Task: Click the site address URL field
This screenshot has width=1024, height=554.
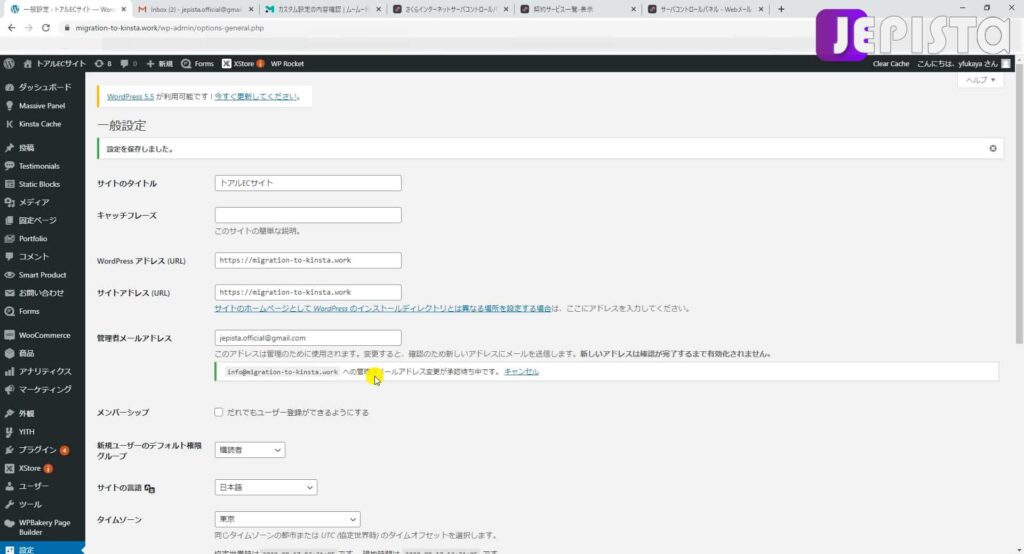Action: point(308,292)
